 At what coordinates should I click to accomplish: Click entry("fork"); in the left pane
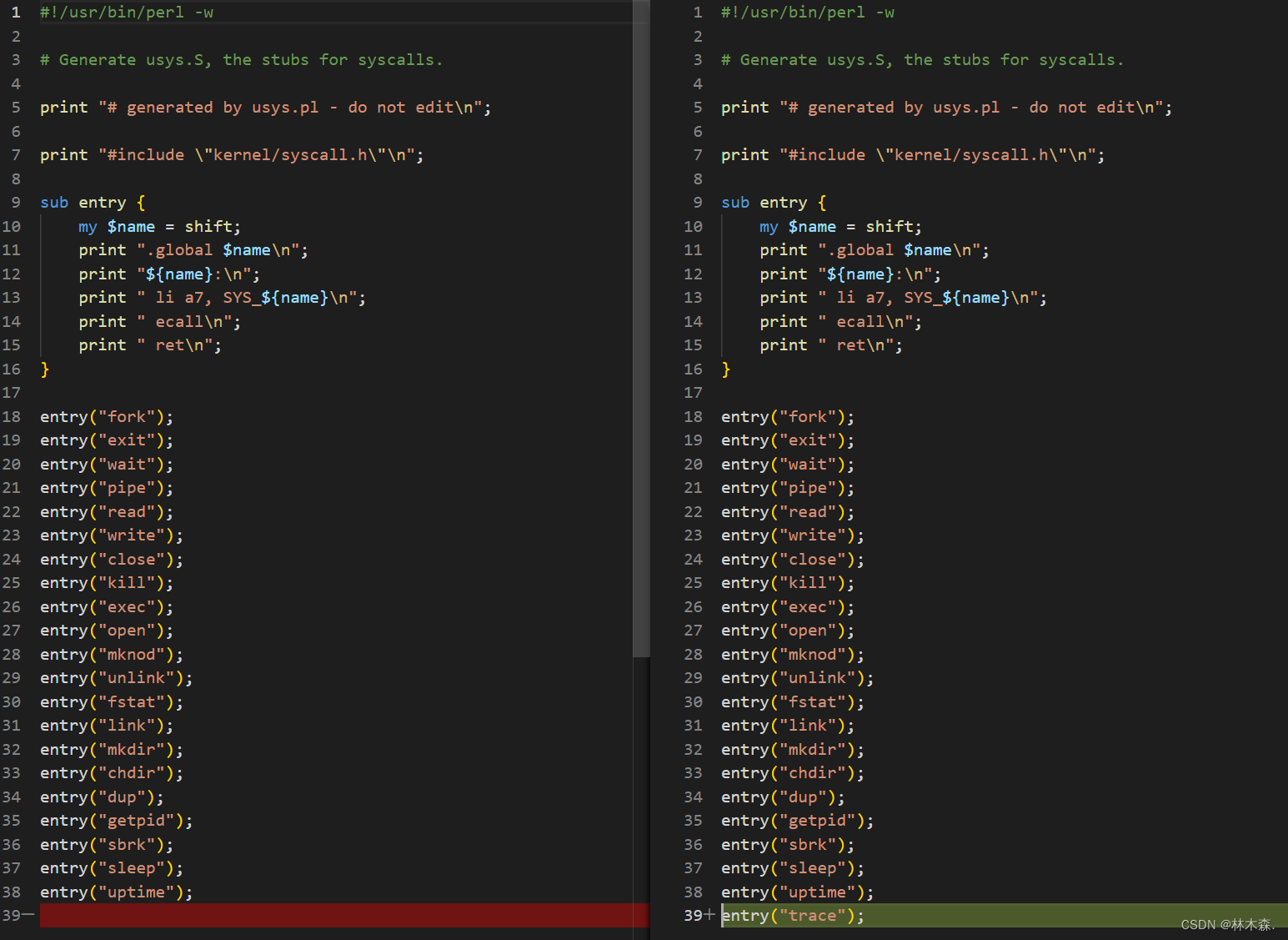click(x=107, y=417)
